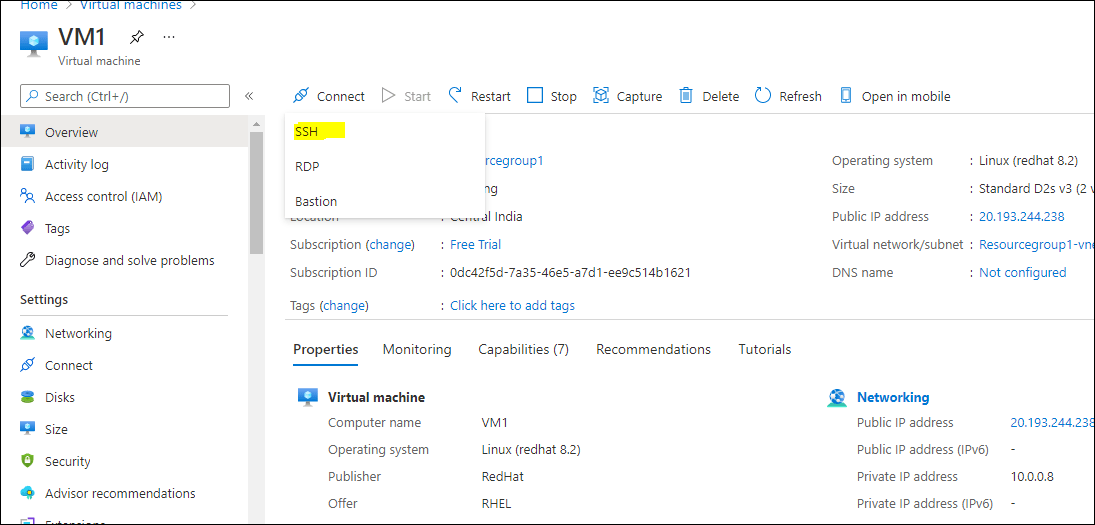Click the Size value Standard D2s v3
This screenshot has height=525, width=1095.
pos(1036,188)
